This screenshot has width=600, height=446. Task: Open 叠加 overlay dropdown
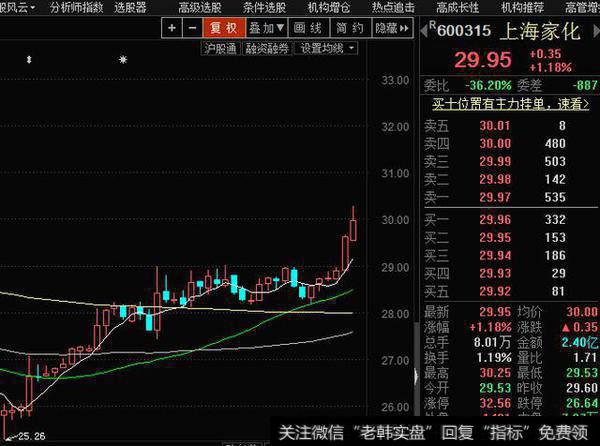pyautogui.click(x=267, y=28)
